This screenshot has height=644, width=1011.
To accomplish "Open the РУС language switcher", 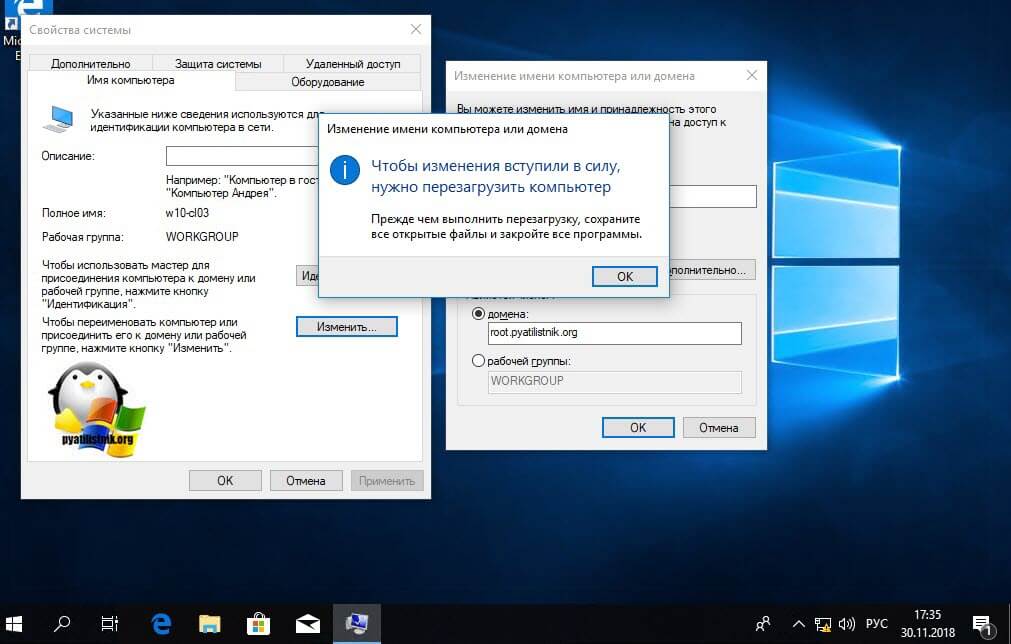I will coord(876,623).
